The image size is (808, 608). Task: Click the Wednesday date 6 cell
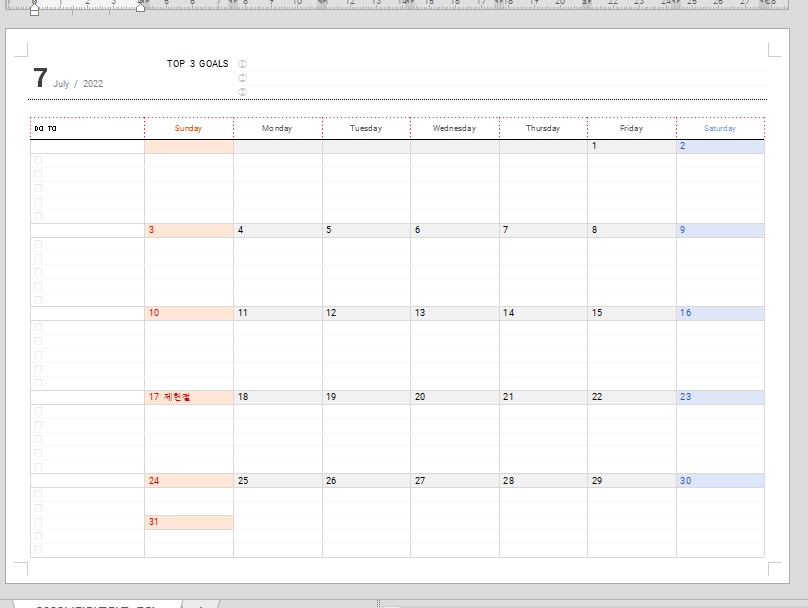(455, 230)
